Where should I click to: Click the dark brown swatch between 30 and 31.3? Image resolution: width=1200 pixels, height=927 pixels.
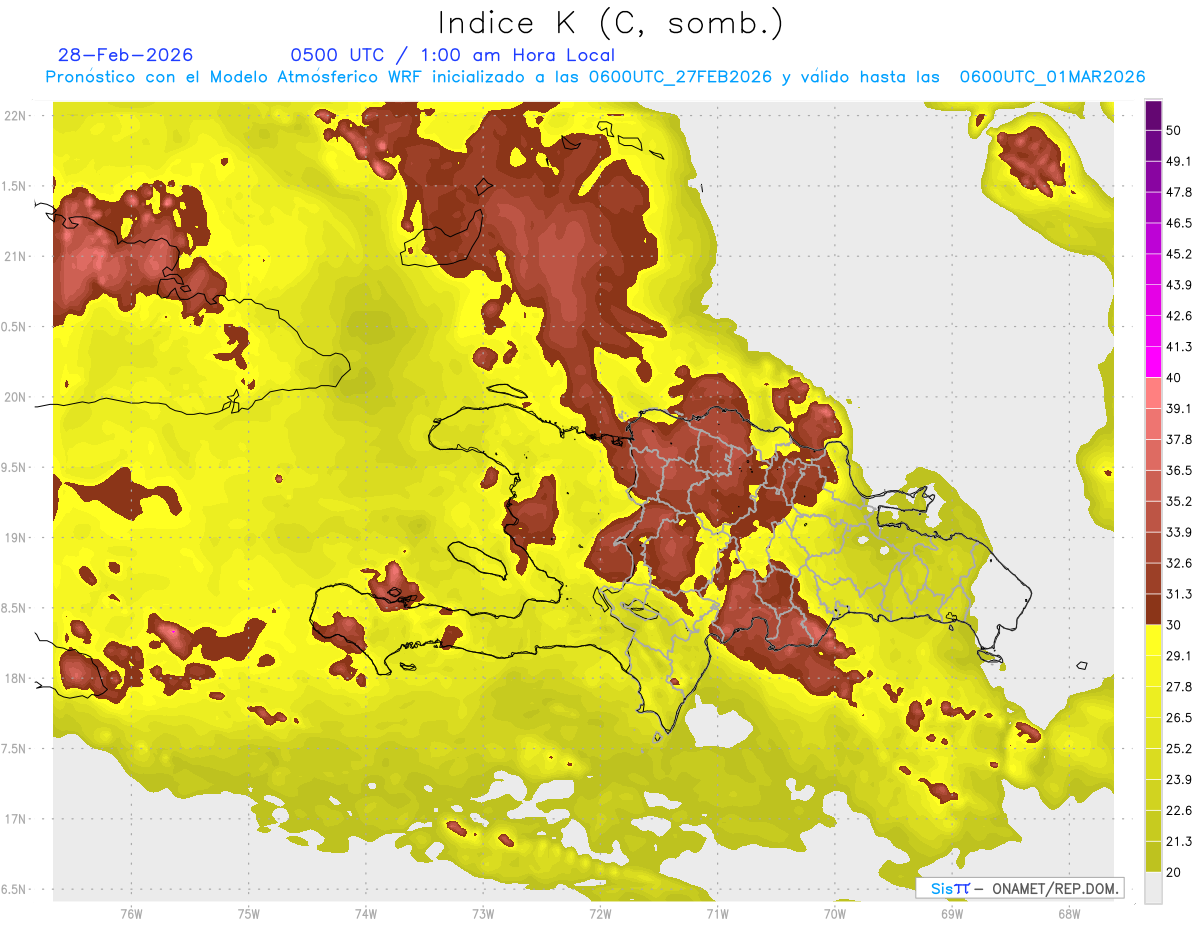tap(1153, 609)
